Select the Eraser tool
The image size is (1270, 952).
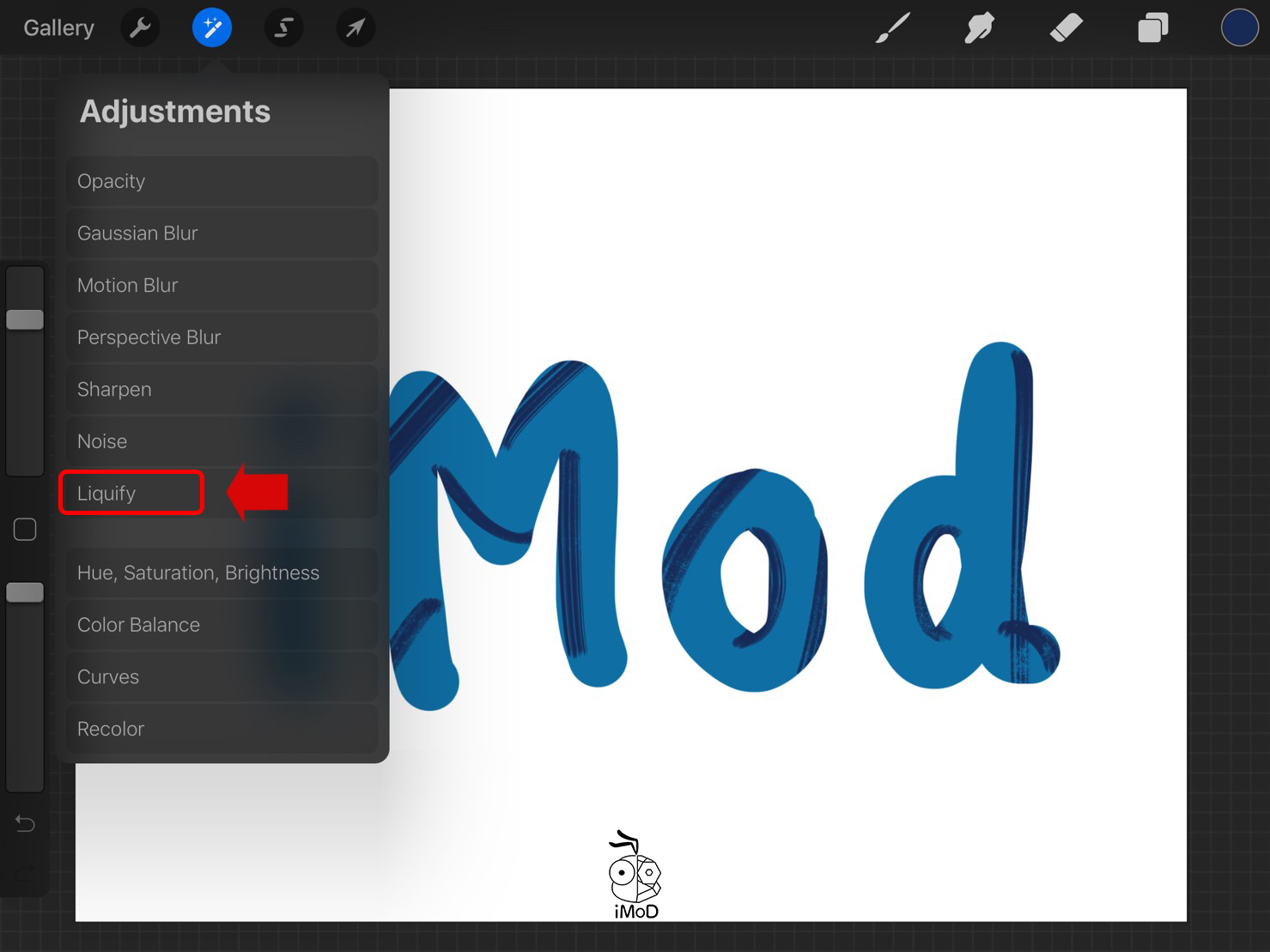(x=1066, y=27)
